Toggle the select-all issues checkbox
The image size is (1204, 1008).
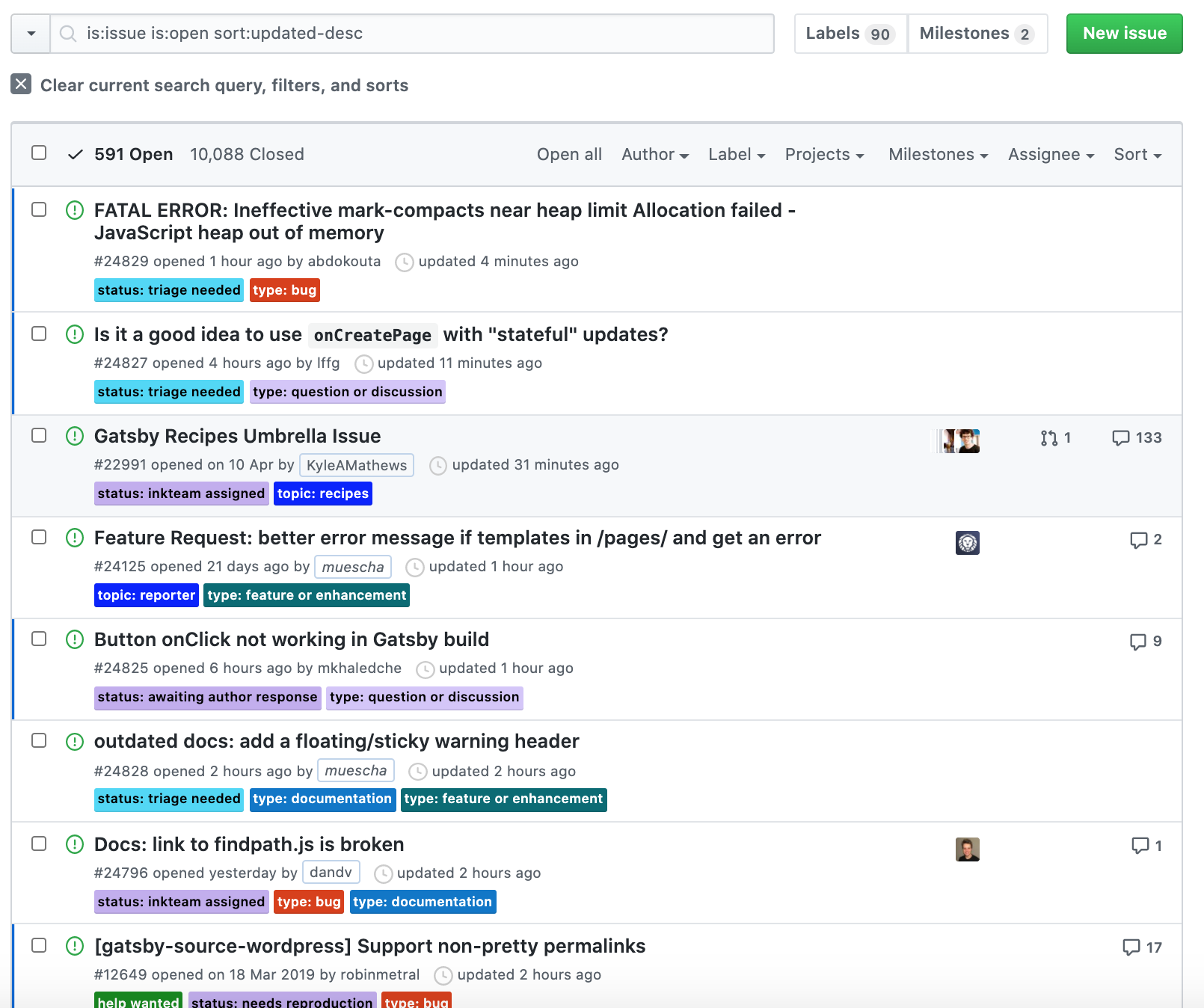39,153
